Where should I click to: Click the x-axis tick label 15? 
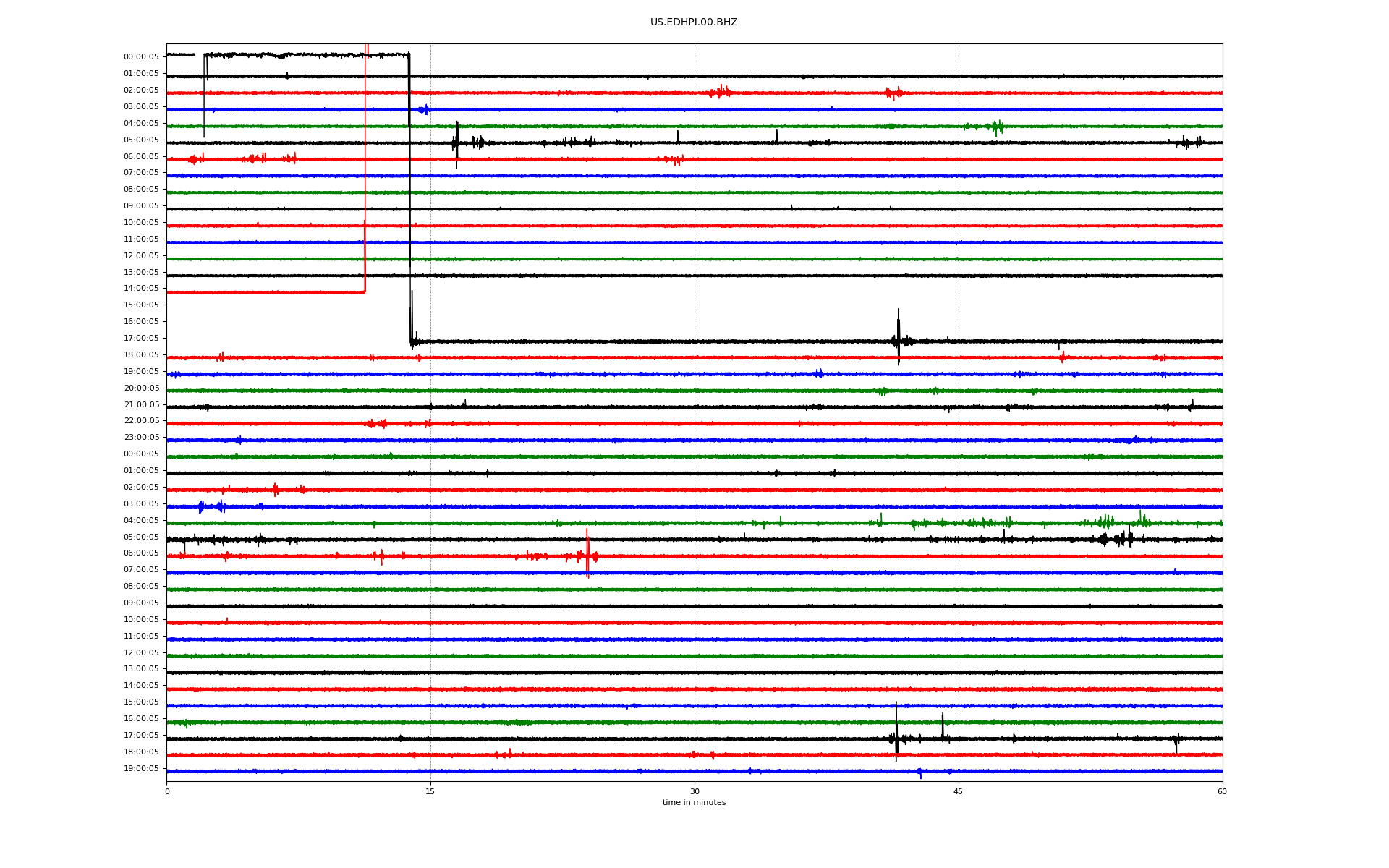430,791
